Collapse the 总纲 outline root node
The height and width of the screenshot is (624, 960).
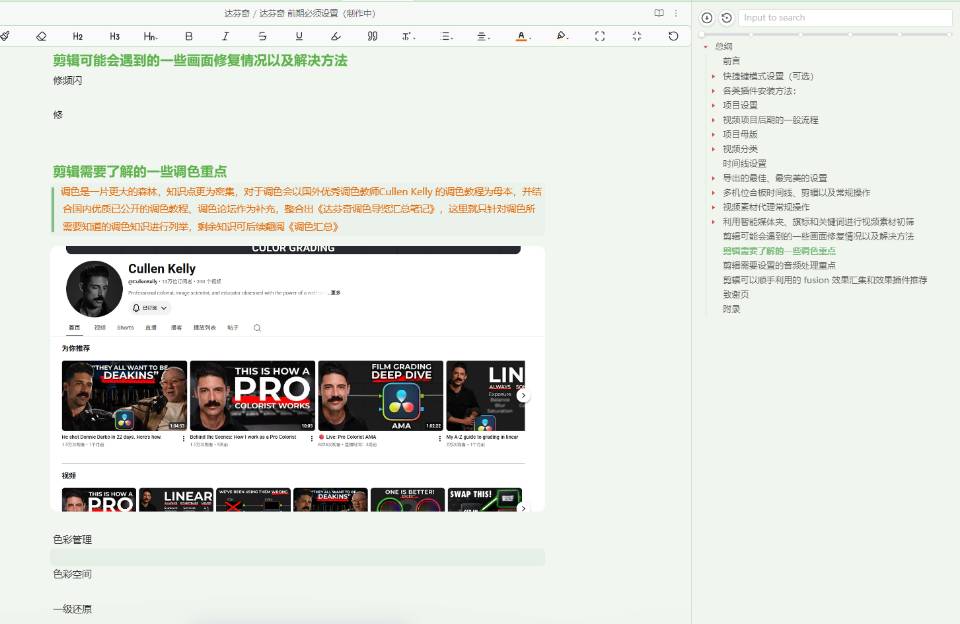(705, 47)
